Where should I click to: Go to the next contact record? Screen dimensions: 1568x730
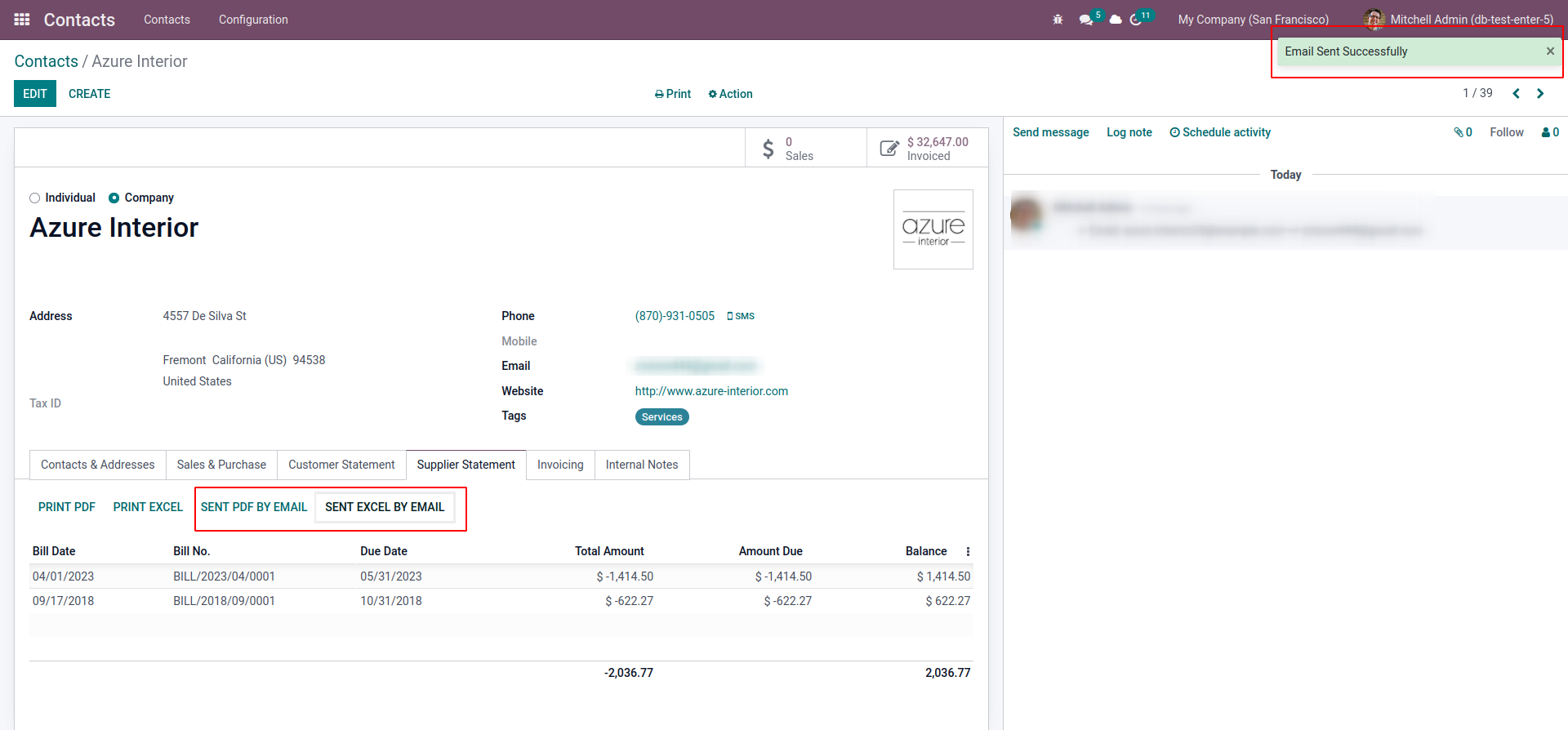point(1540,94)
